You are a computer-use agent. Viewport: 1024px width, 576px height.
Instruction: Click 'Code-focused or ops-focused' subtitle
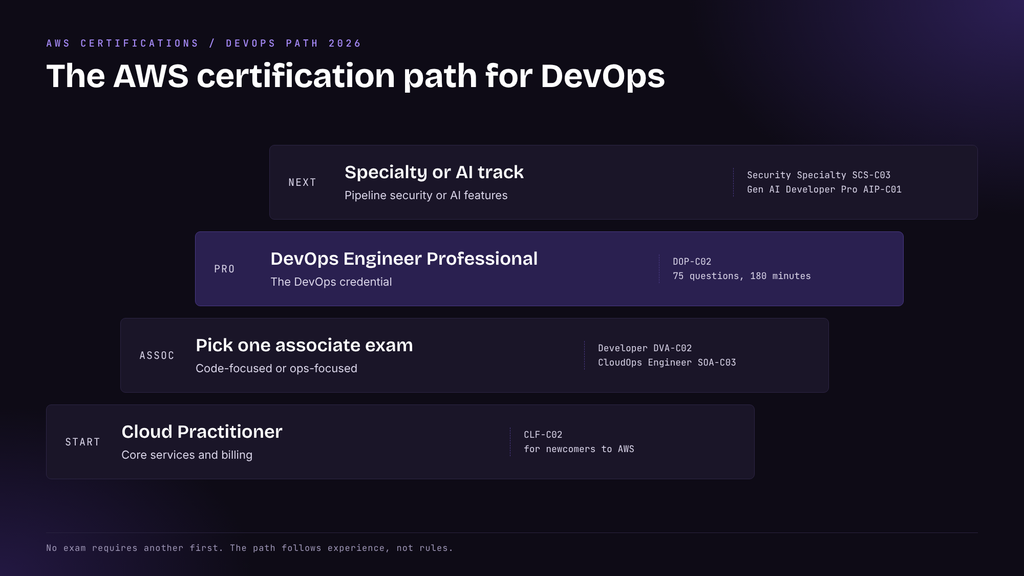276,368
